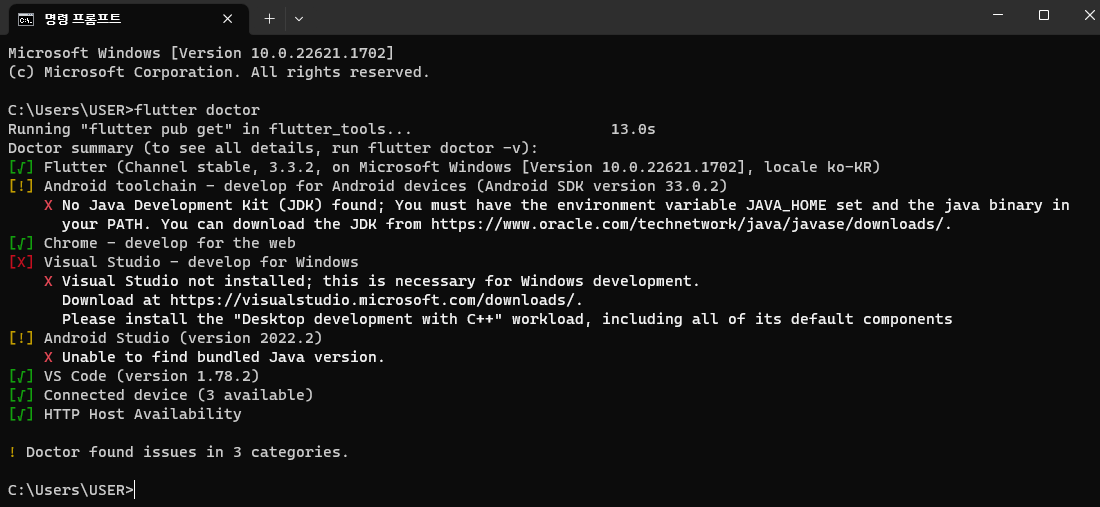Viewport: 1100px width, 507px height.
Task: Close the 명령 프롬프트 tab
Action: pos(227,19)
